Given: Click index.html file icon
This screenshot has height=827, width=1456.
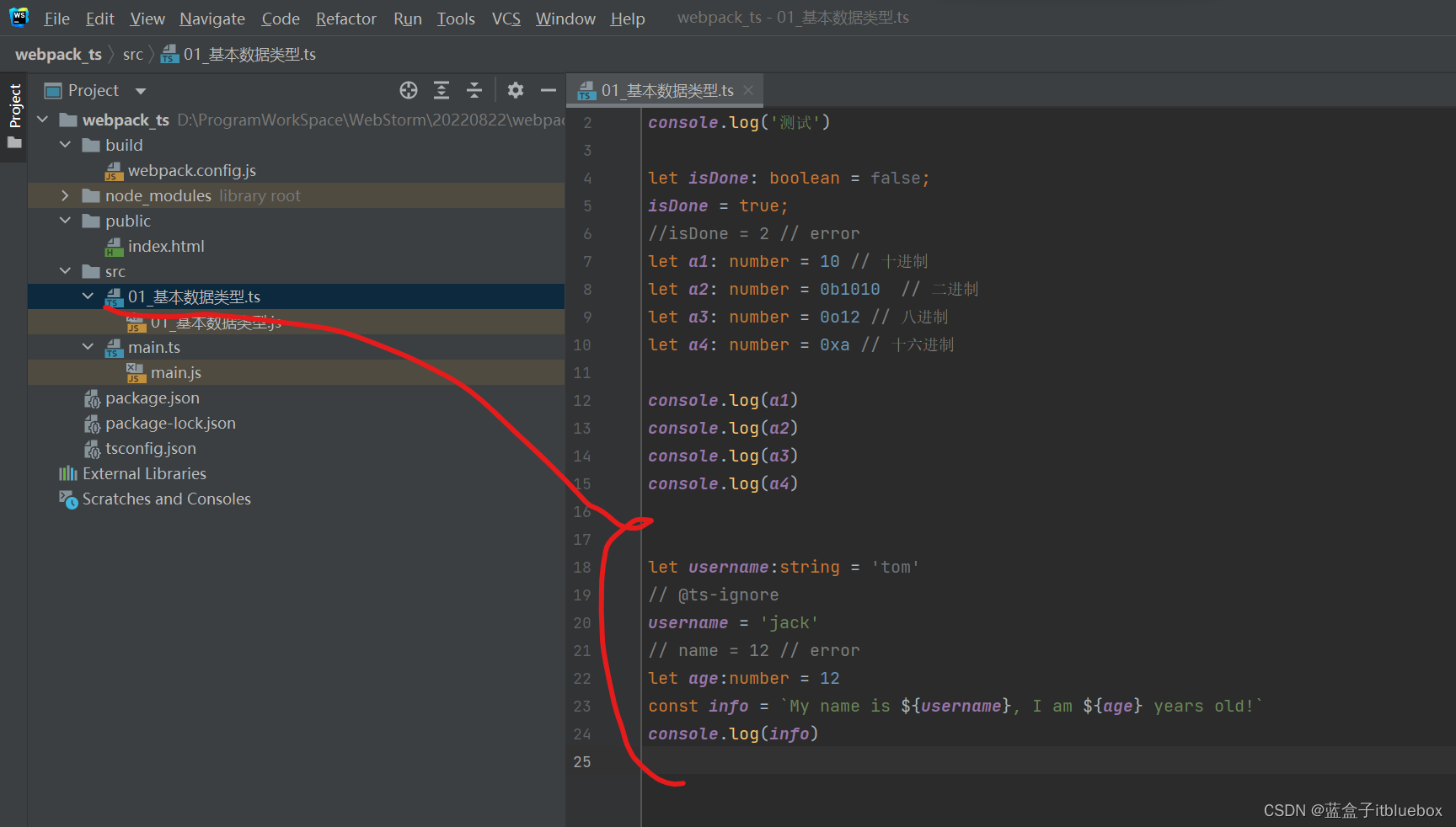Looking at the screenshot, I should coord(114,247).
